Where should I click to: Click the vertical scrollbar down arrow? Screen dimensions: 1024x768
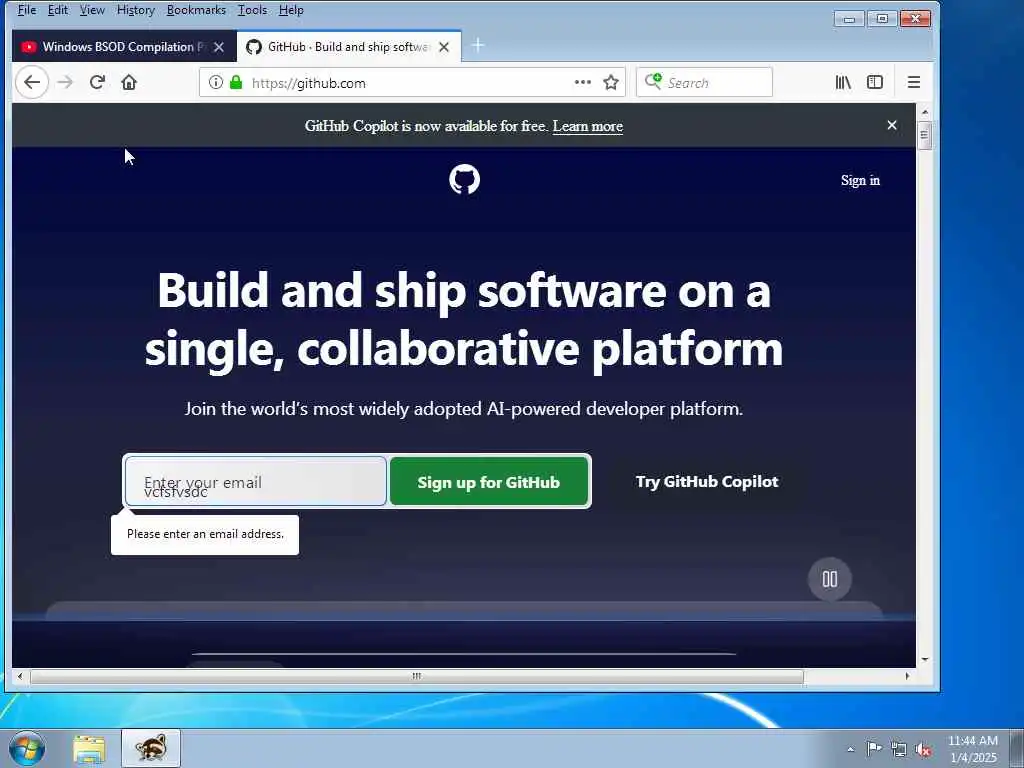coord(925,660)
